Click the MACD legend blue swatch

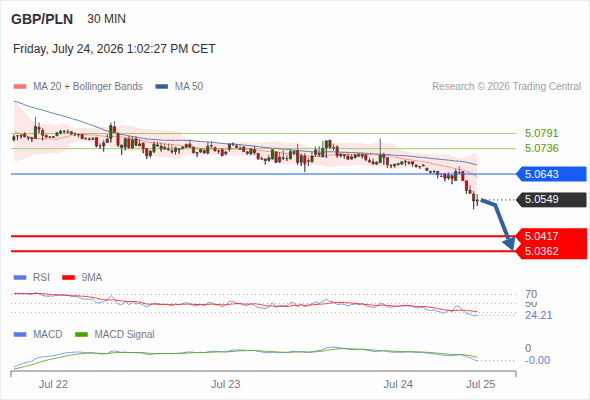tap(20, 335)
